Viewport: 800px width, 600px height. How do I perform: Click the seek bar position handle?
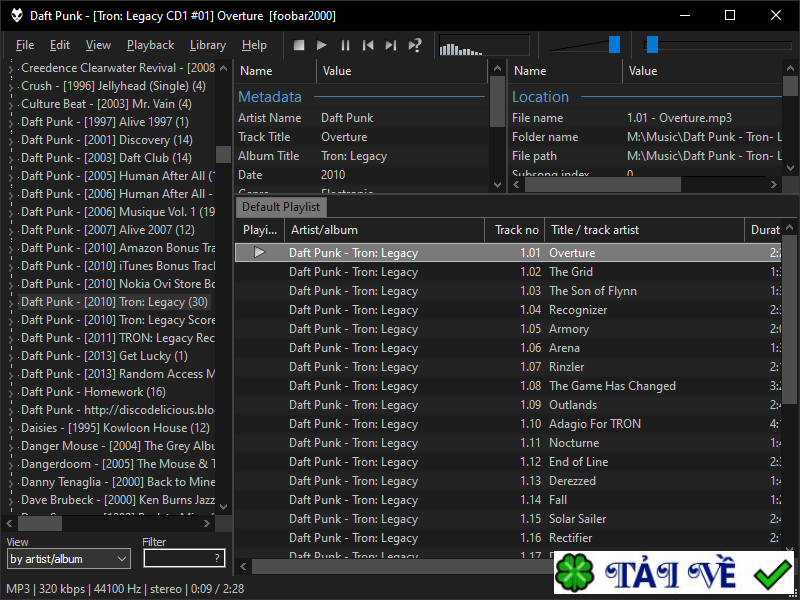tap(652, 44)
